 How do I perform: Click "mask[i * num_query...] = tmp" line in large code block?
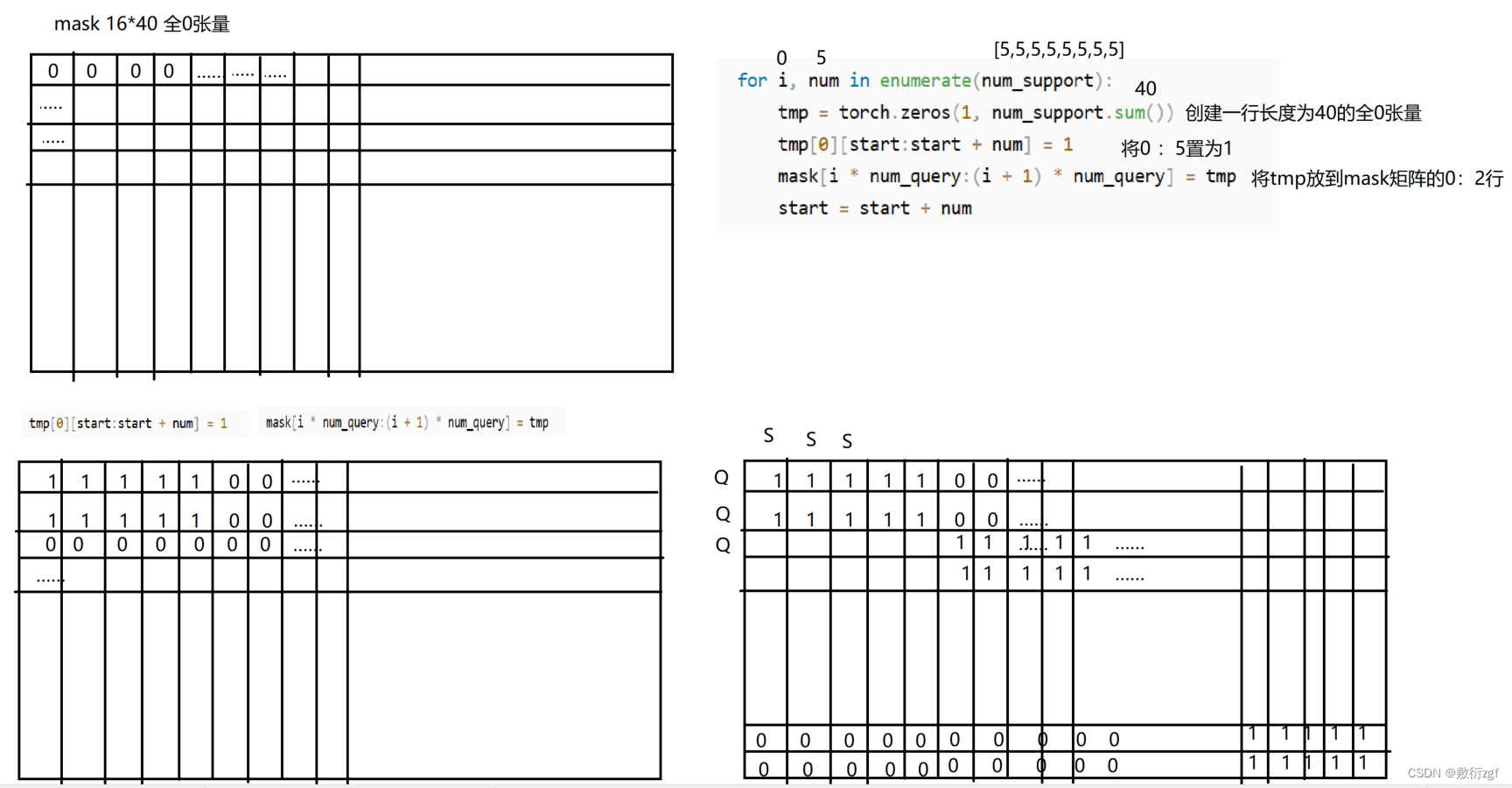pyautogui.click(x=1007, y=177)
